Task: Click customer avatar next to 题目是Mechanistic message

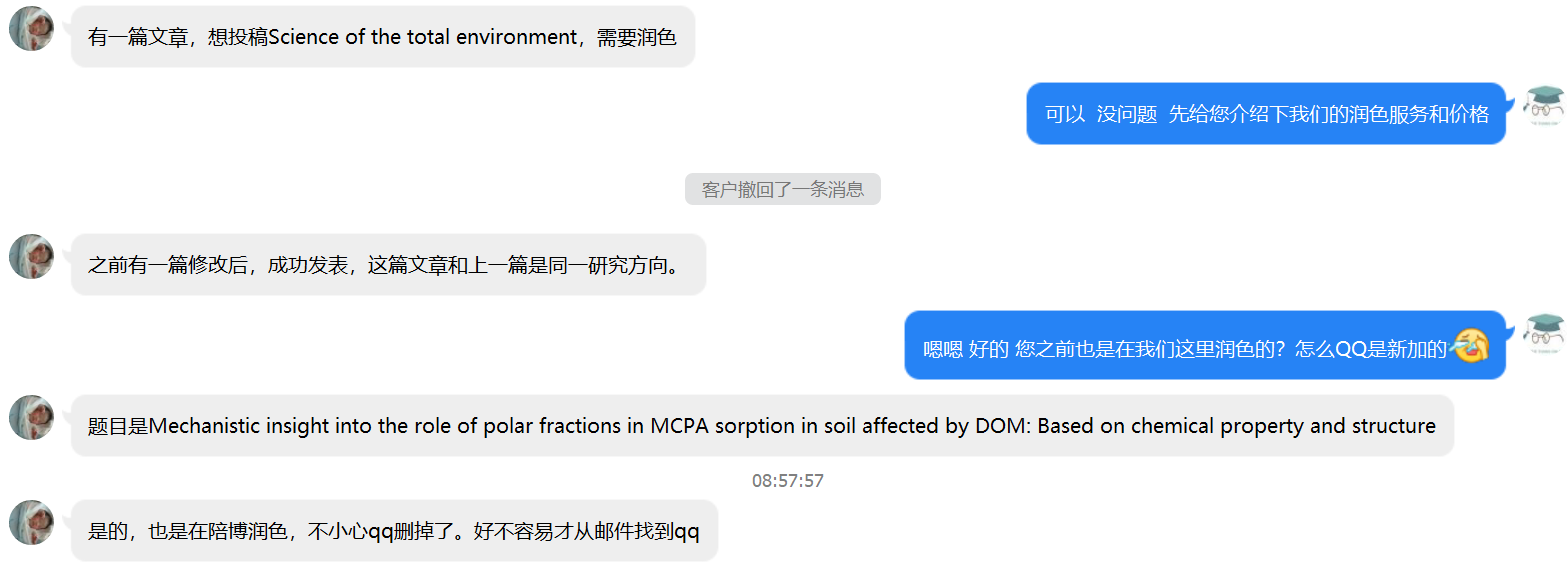Action: [x=31, y=417]
